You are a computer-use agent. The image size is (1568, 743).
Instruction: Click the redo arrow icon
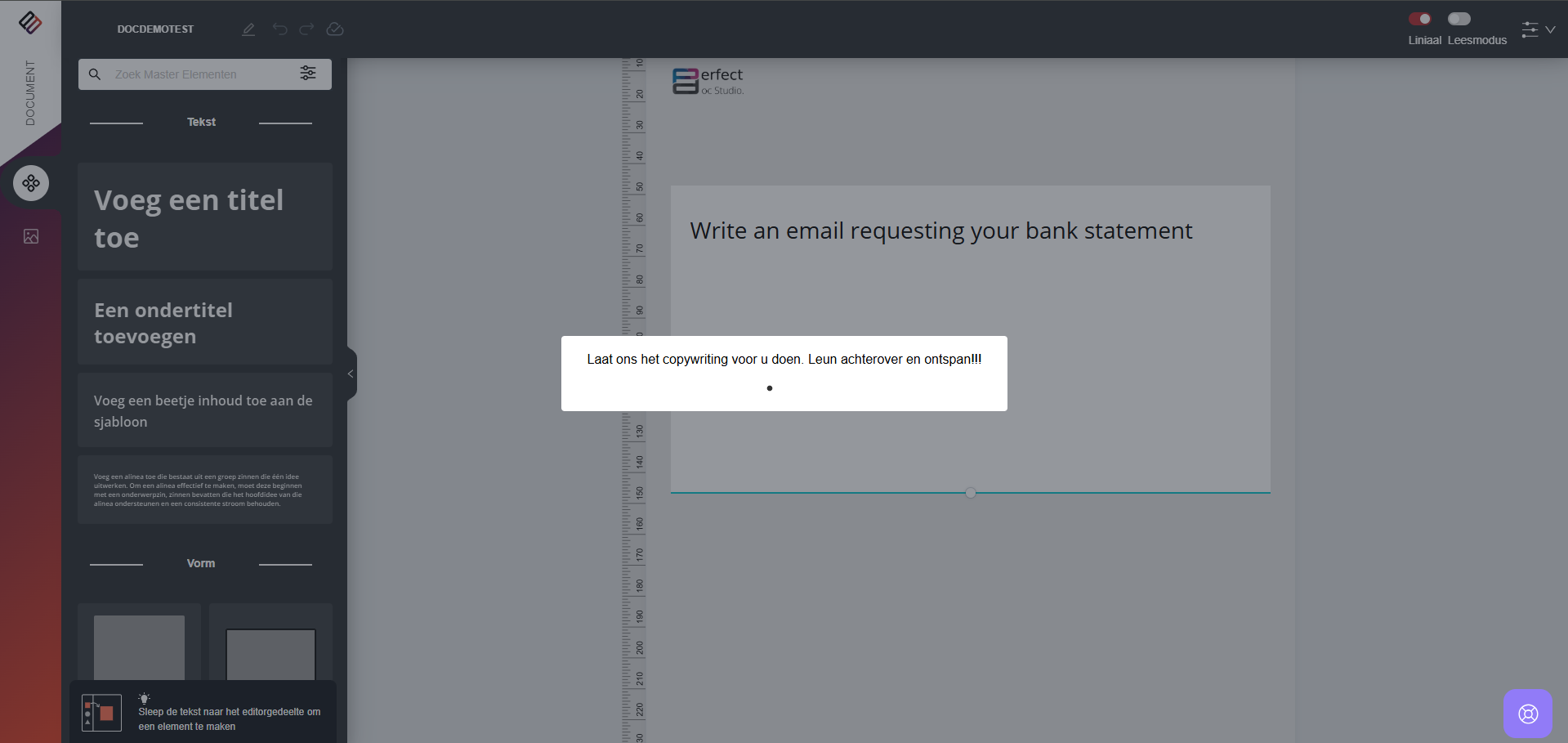(307, 29)
